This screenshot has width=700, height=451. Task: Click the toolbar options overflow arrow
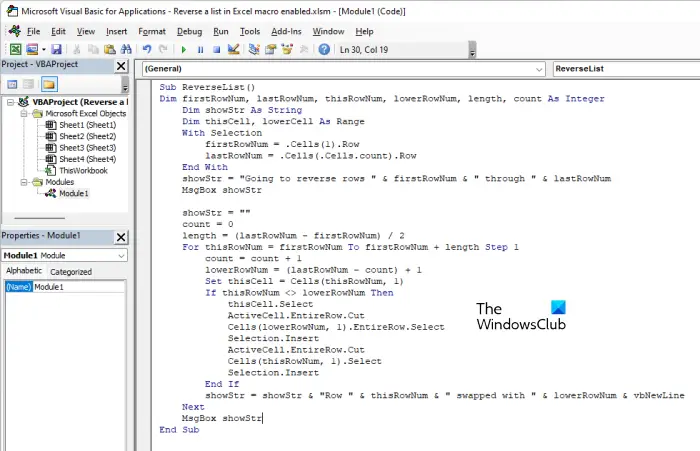tap(472, 50)
